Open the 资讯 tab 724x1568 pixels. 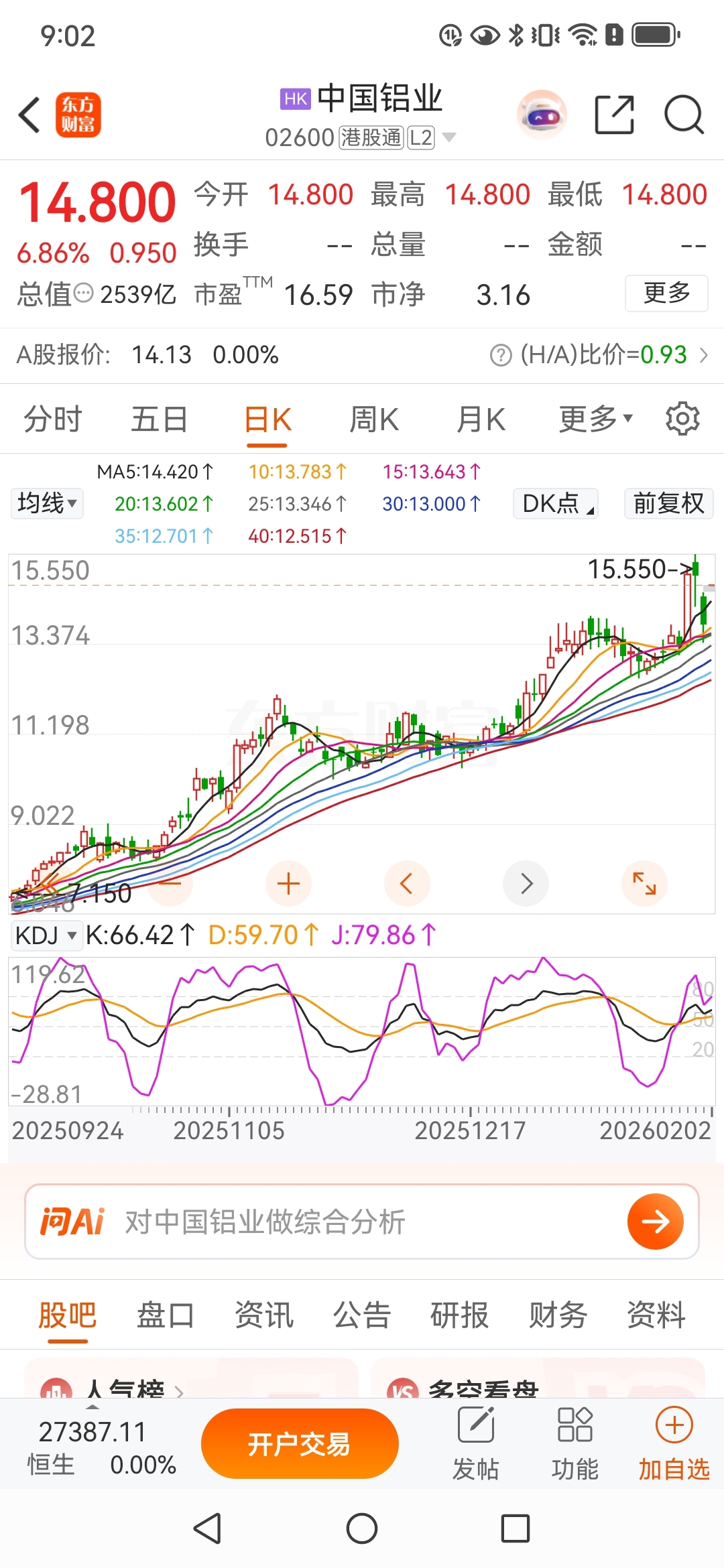coord(264,1315)
